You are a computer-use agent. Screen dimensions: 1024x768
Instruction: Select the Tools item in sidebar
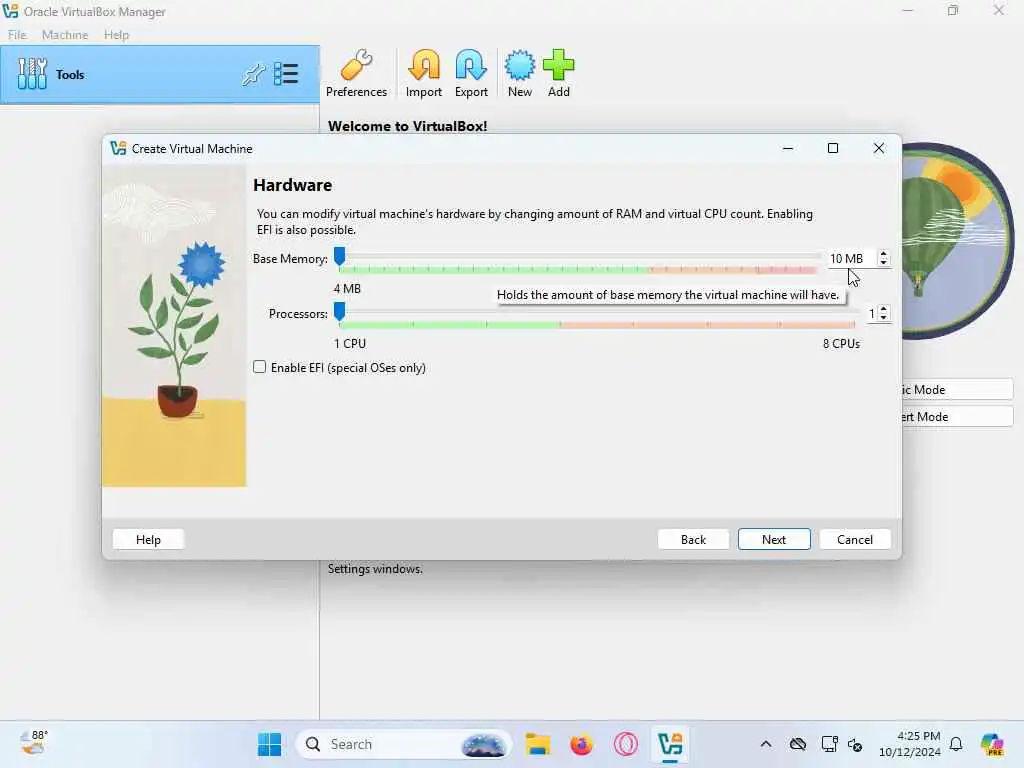pos(160,74)
